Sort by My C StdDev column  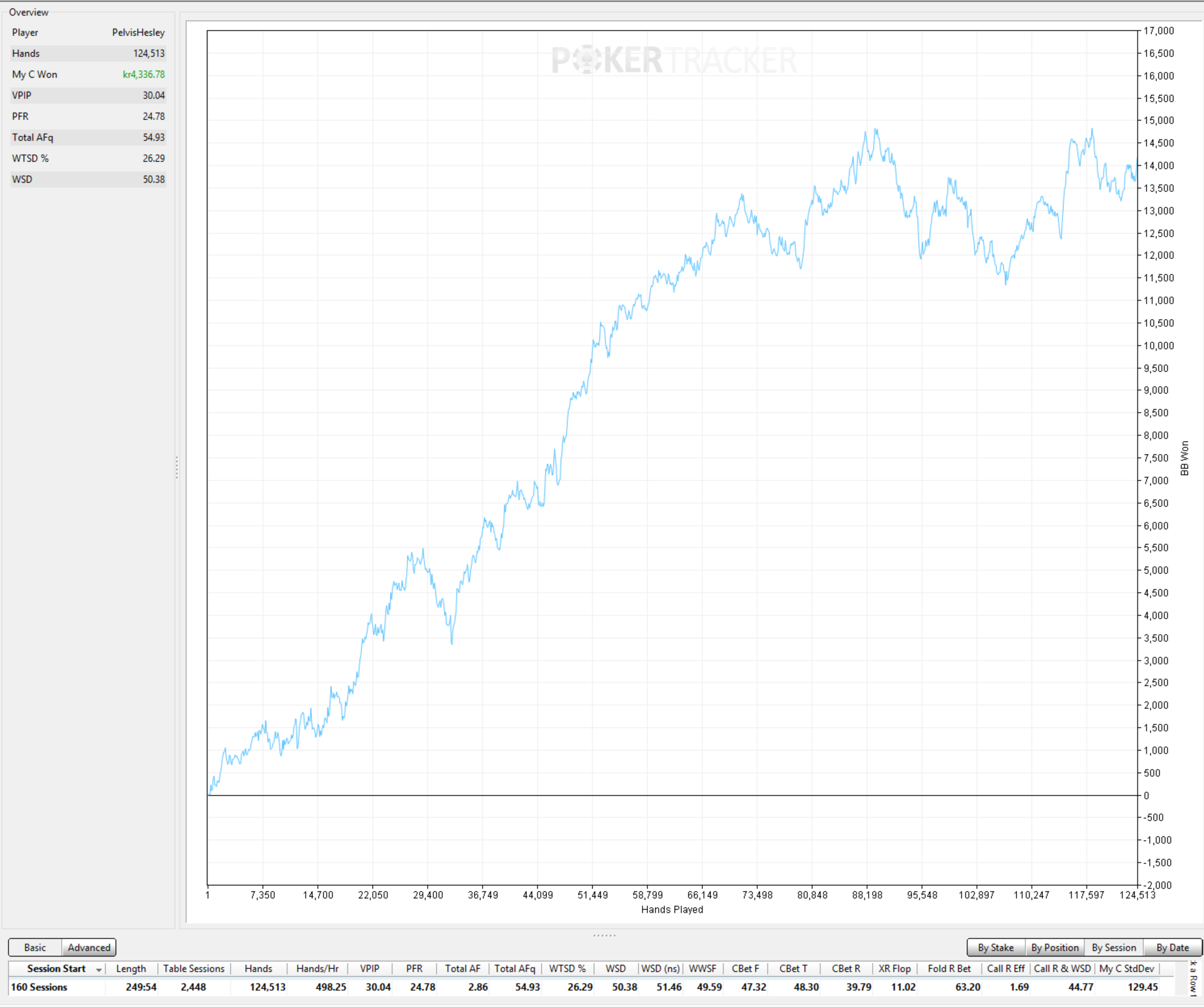tap(1126, 969)
